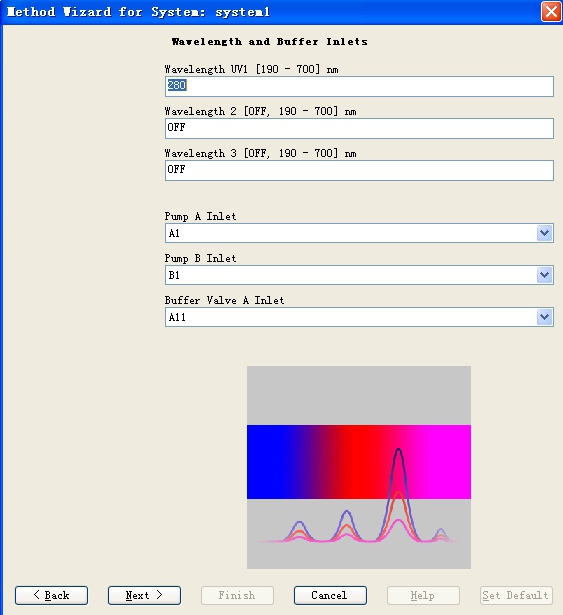
Task: Cancel the Method Wizard
Action: click(x=330, y=595)
